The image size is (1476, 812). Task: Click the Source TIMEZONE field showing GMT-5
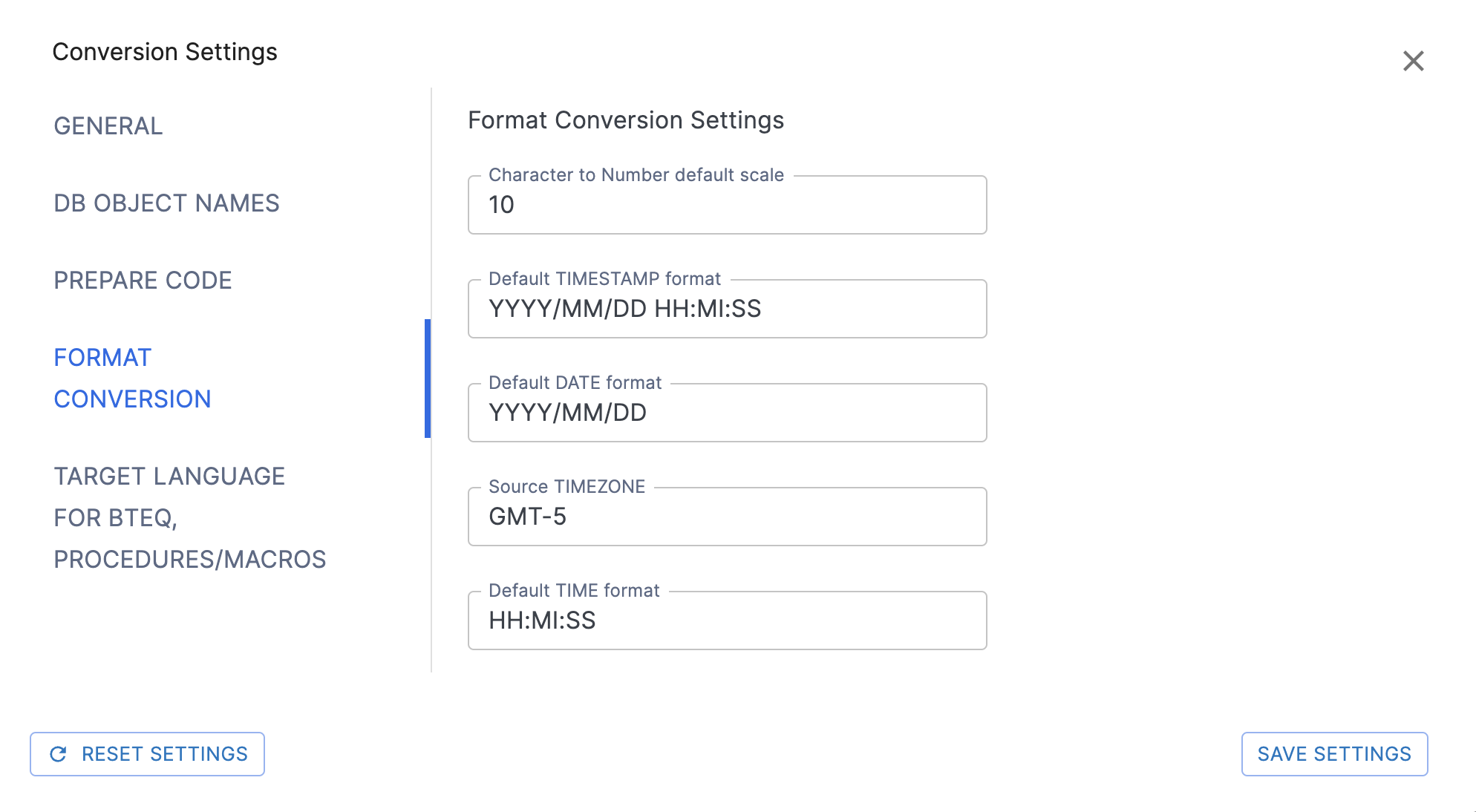(x=728, y=517)
